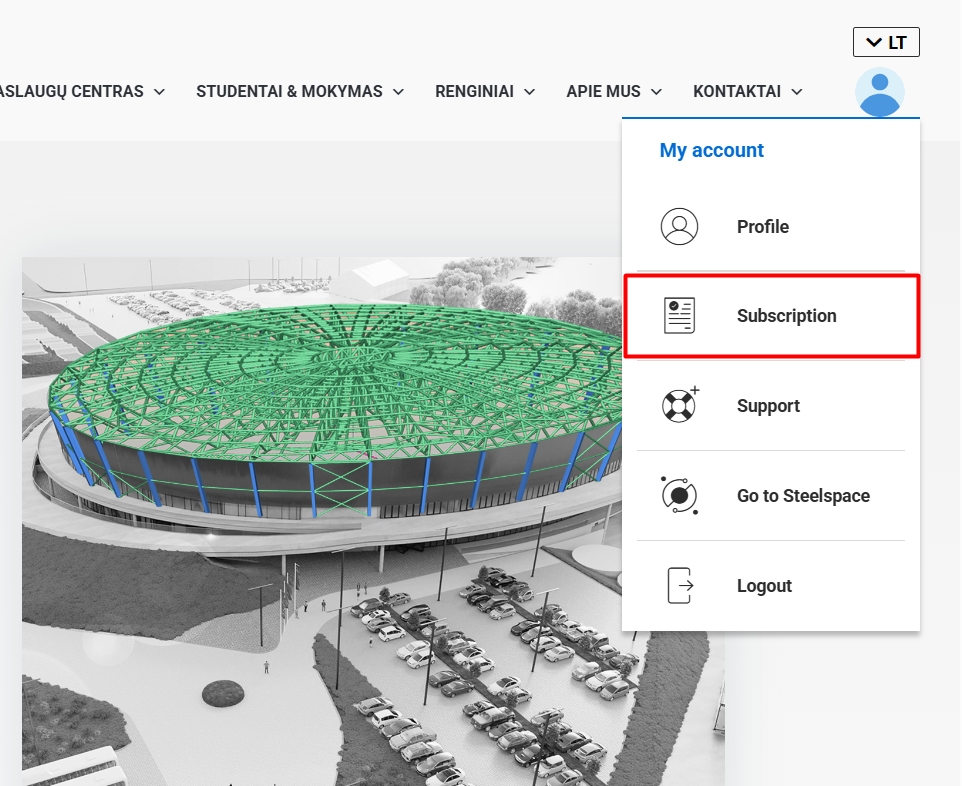This screenshot has width=962, height=786.
Task: Click the Support lifebuoy icon
Action: coord(680,405)
